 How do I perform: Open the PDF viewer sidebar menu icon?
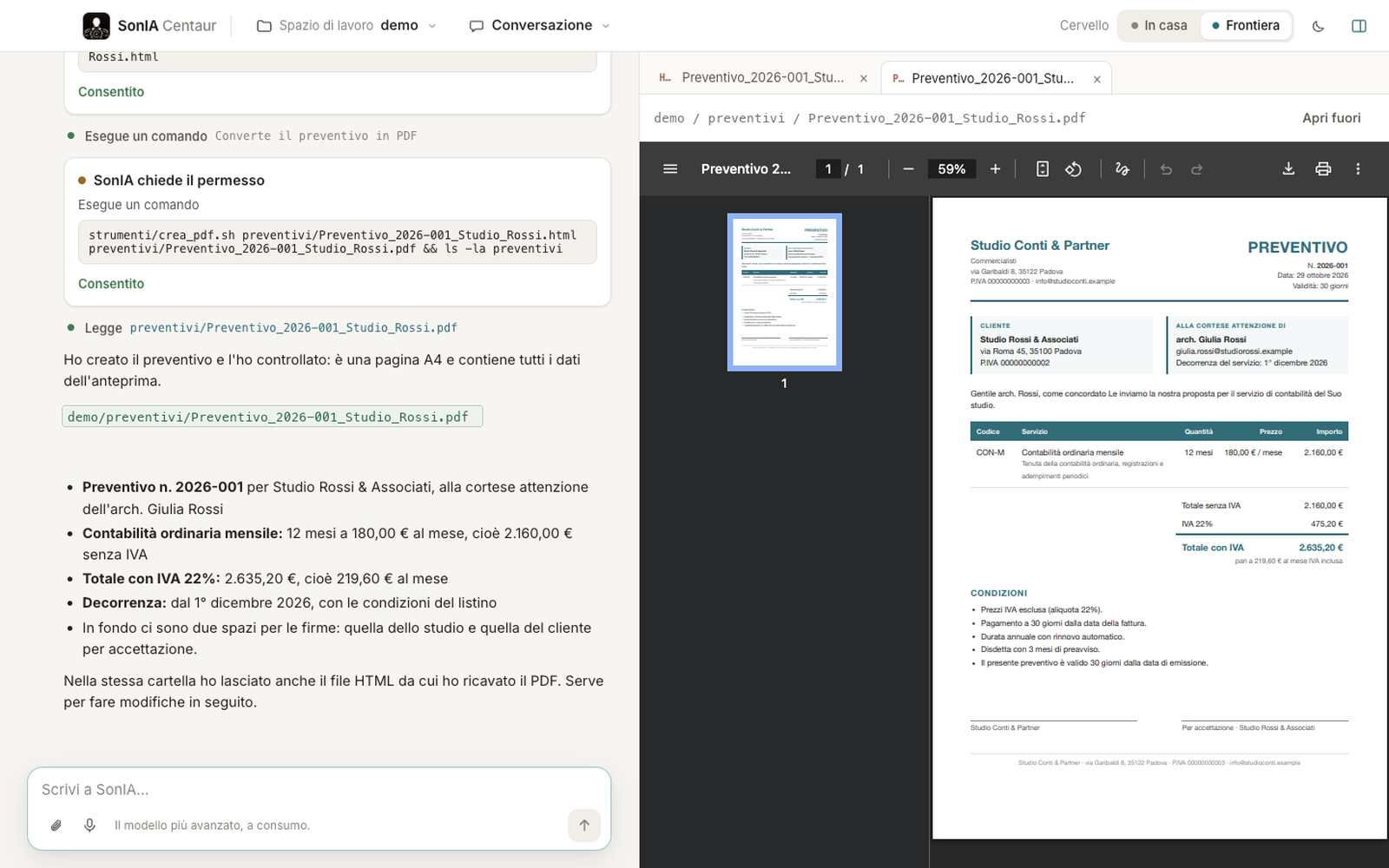670,169
